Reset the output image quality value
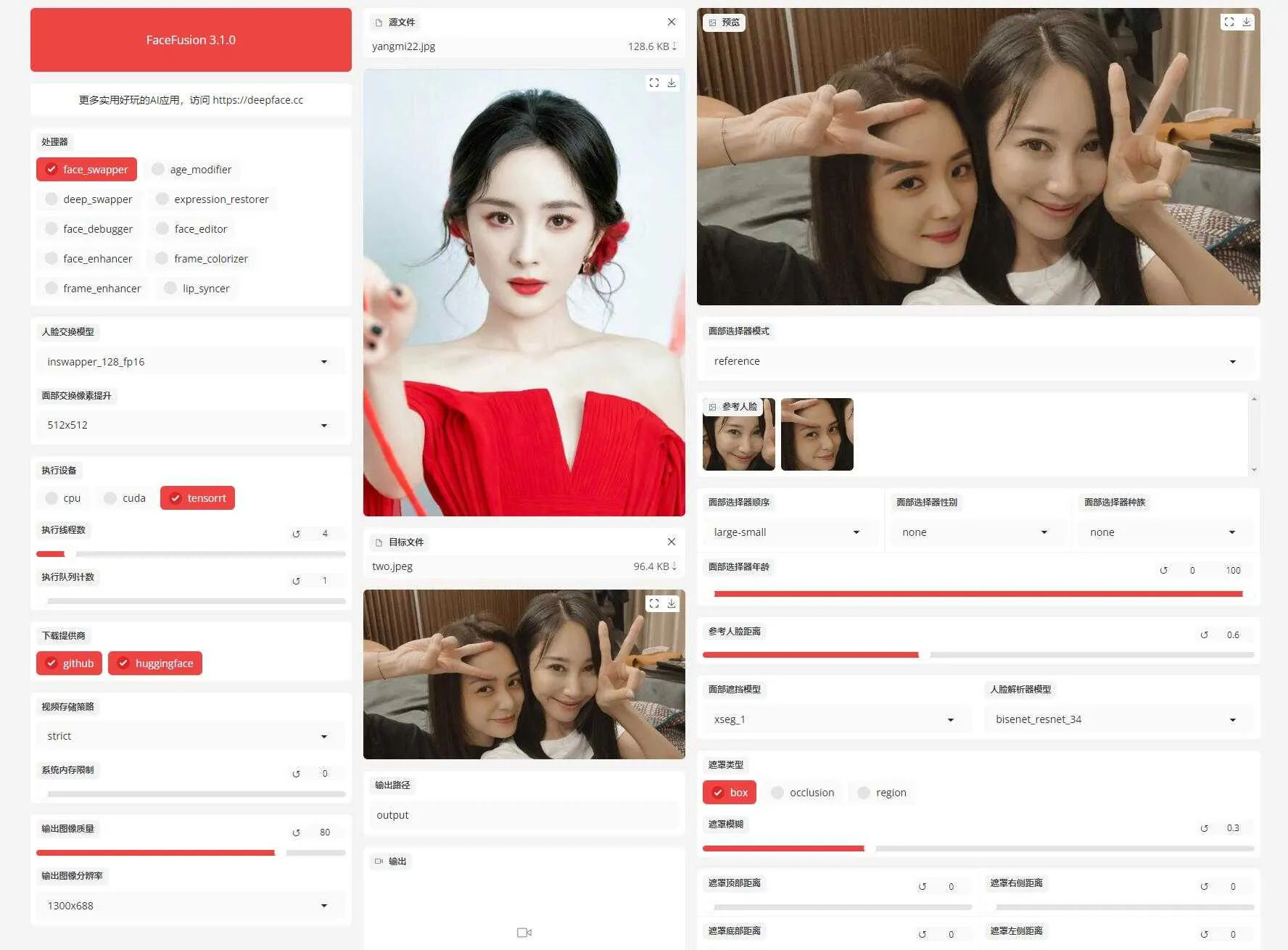The height and width of the screenshot is (950, 1288). tap(296, 833)
